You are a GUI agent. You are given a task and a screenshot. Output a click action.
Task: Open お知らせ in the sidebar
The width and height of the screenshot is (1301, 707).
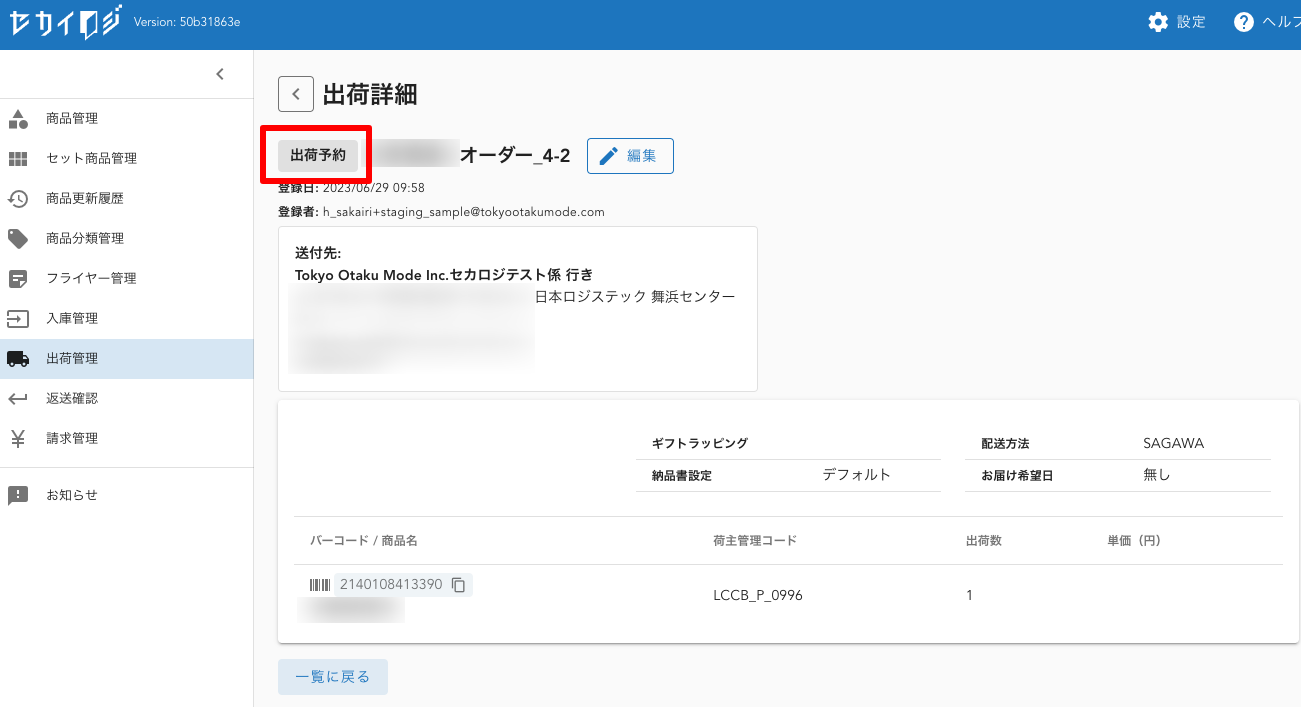coord(72,495)
